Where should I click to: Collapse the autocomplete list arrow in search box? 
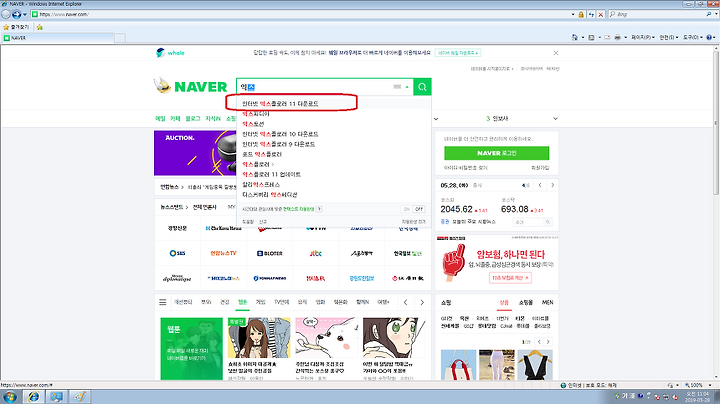[x=407, y=87]
